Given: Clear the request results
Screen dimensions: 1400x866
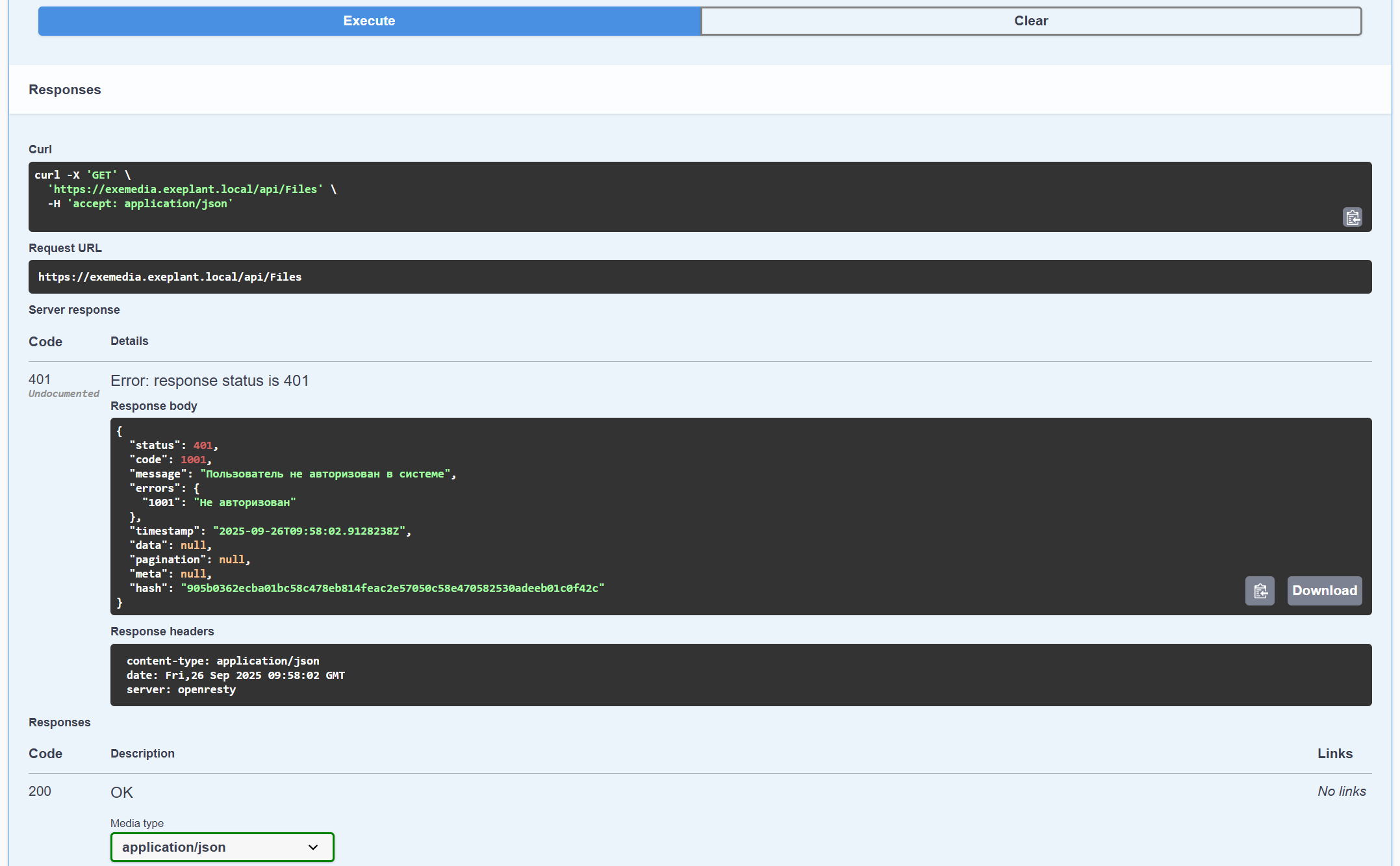Looking at the screenshot, I should point(1030,21).
